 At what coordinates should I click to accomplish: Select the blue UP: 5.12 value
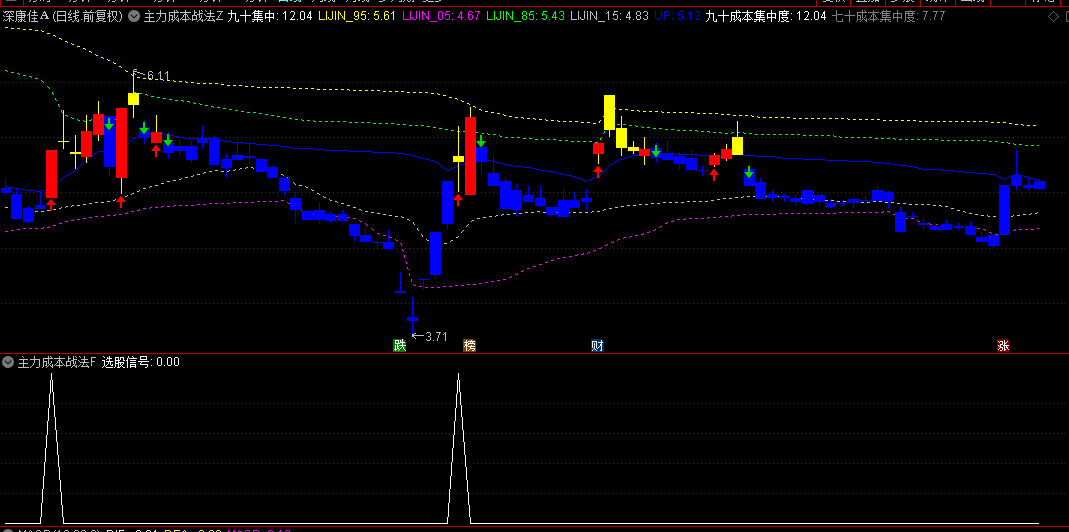click(677, 16)
